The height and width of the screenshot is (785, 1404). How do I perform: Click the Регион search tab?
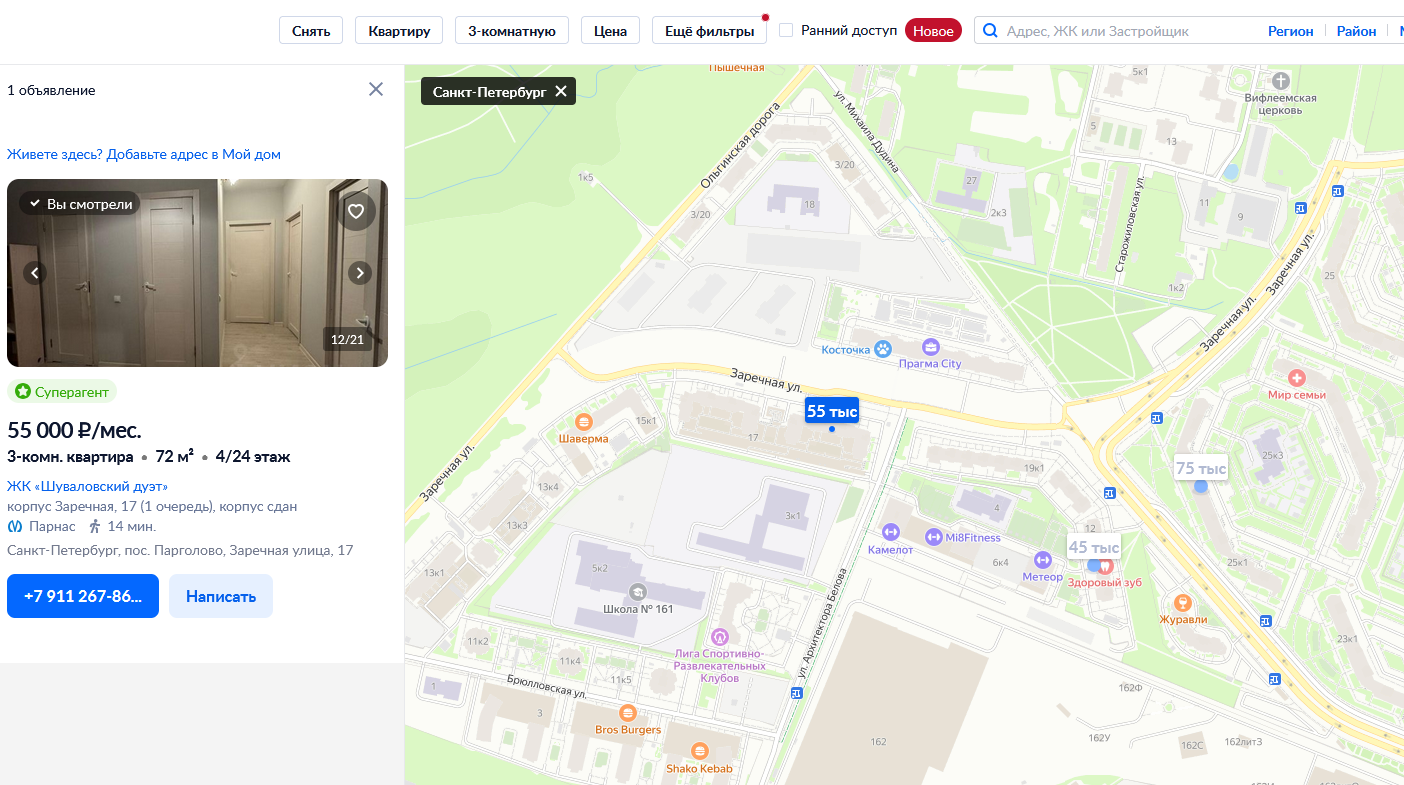1291,31
